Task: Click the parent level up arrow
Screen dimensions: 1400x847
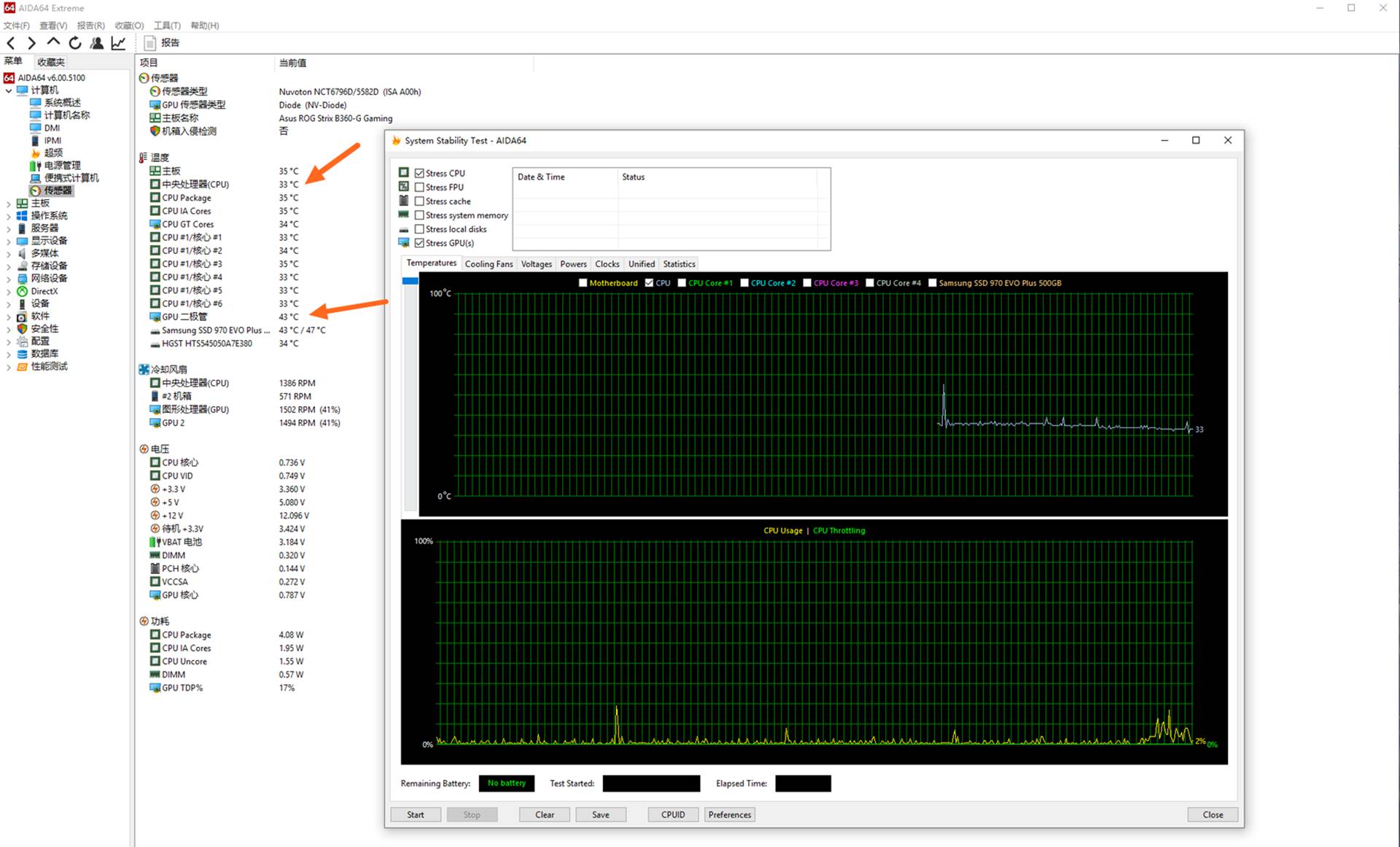Action: [x=53, y=42]
